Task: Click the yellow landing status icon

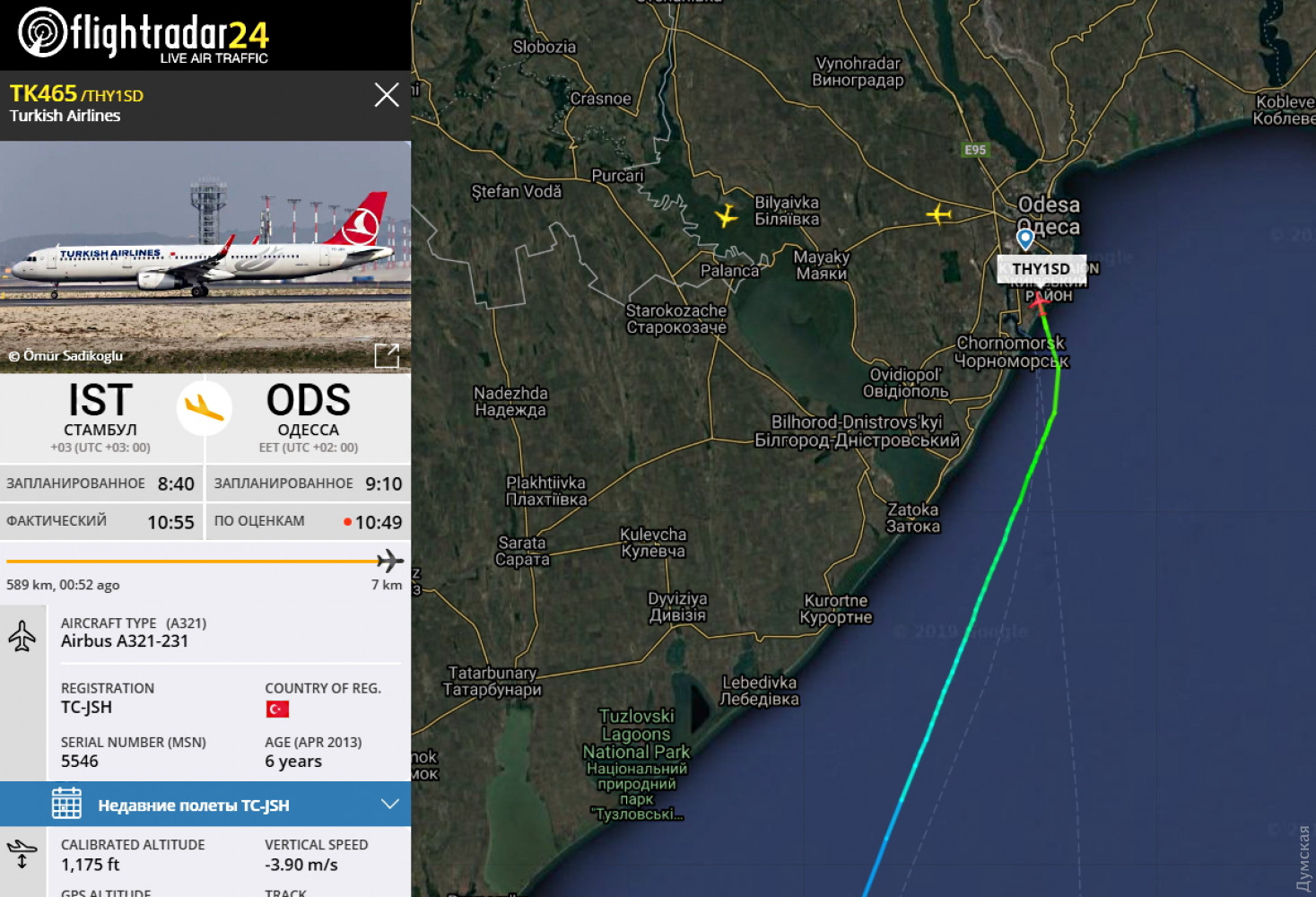Action: click(205, 408)
